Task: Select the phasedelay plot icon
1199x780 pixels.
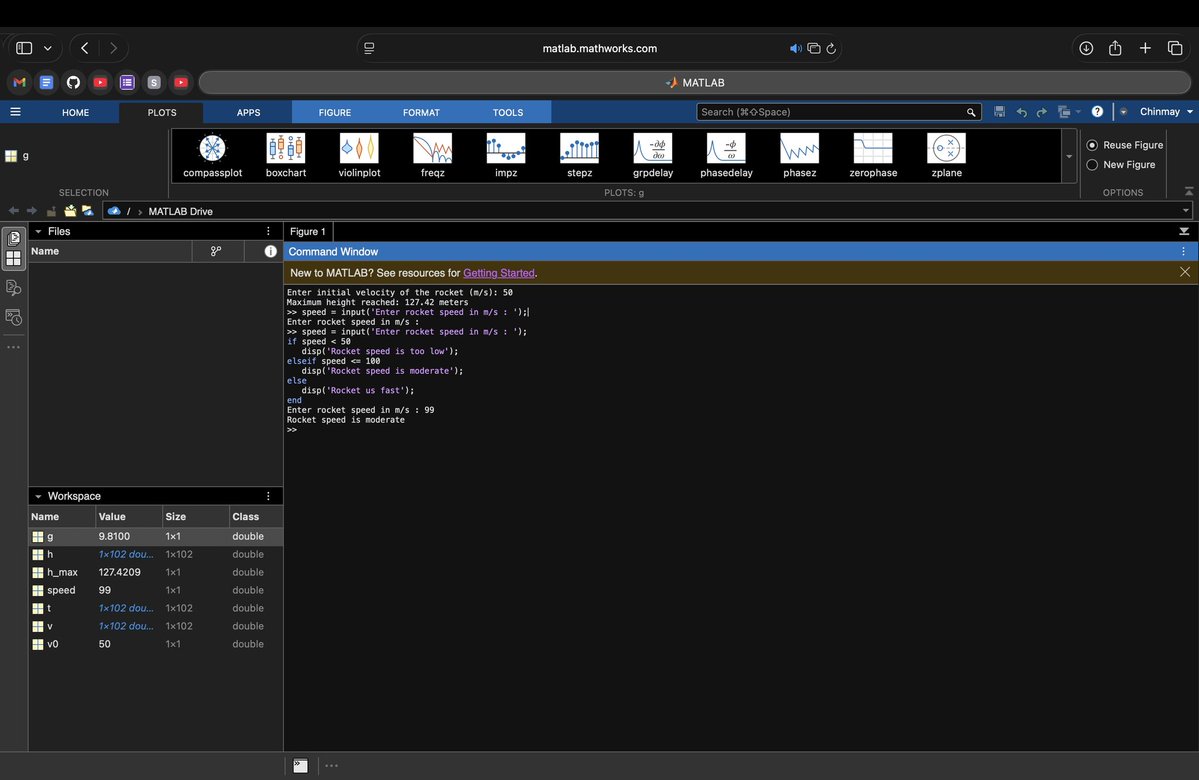Action: (726, 155)
